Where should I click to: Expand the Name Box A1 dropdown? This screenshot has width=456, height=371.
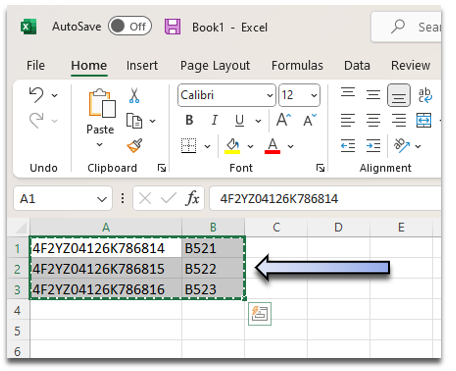point(102,199)
